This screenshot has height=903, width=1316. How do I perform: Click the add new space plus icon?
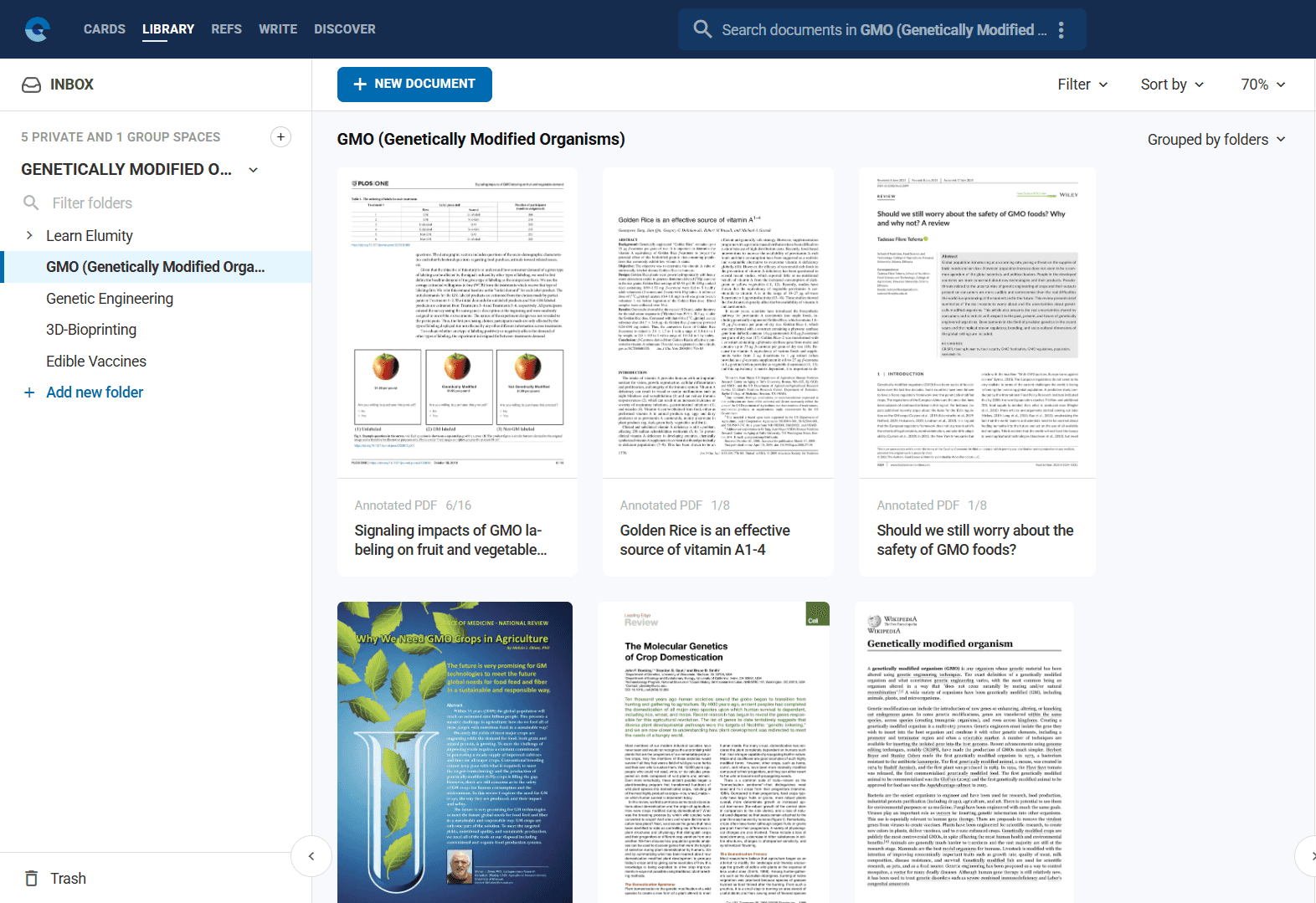click(x=280, y=136)
